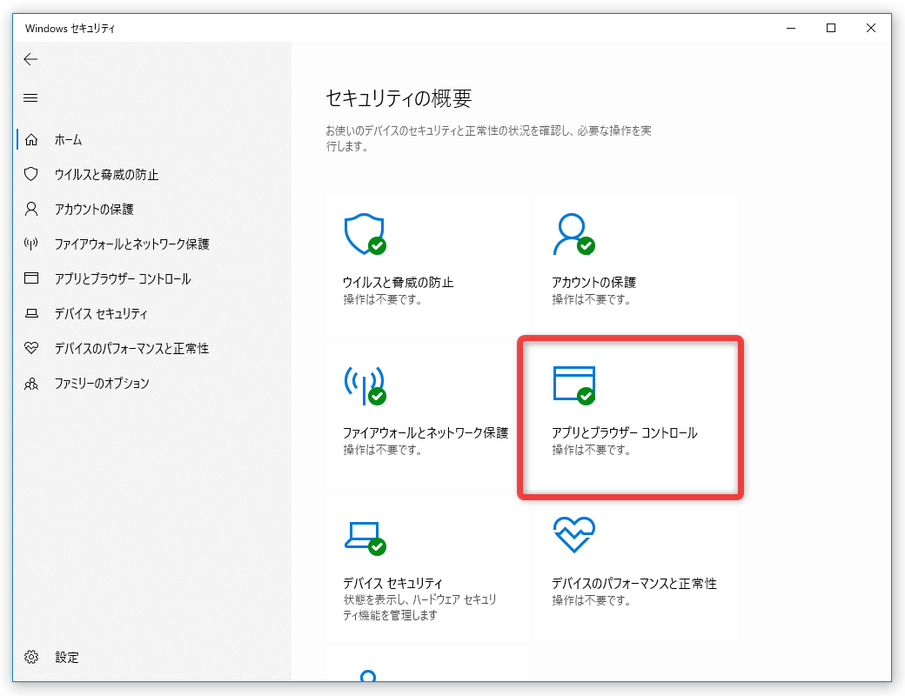Click 操作は不要です under device performance tile

591,601
